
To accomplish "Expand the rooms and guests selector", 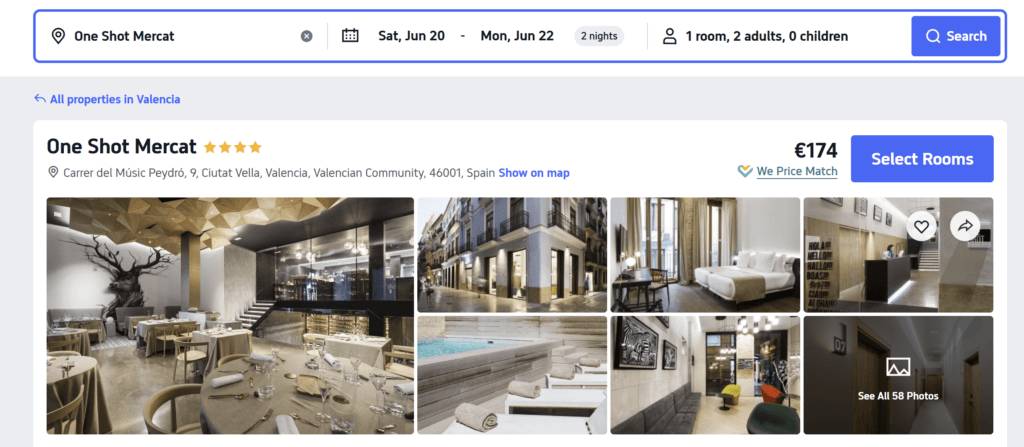I will [766, 36].
